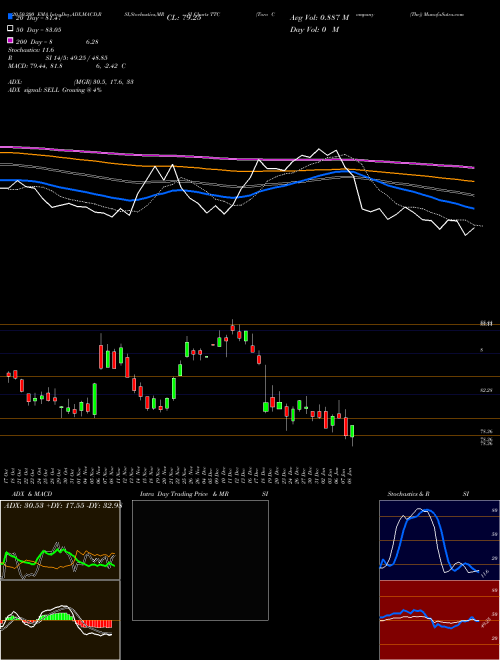The height and width of the screenshot is (660, 500).
Task: Select the MACD values line in header
Action: 66,66
